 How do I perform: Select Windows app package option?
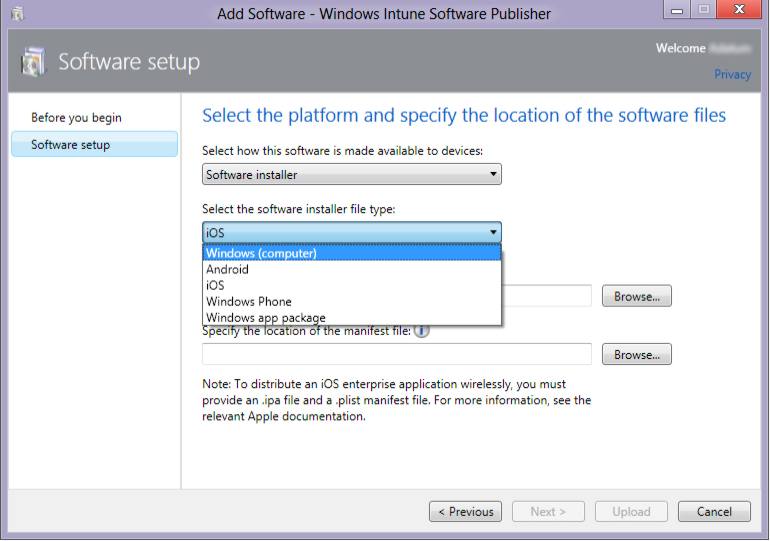pyautogui.click(x=352, y=317)
